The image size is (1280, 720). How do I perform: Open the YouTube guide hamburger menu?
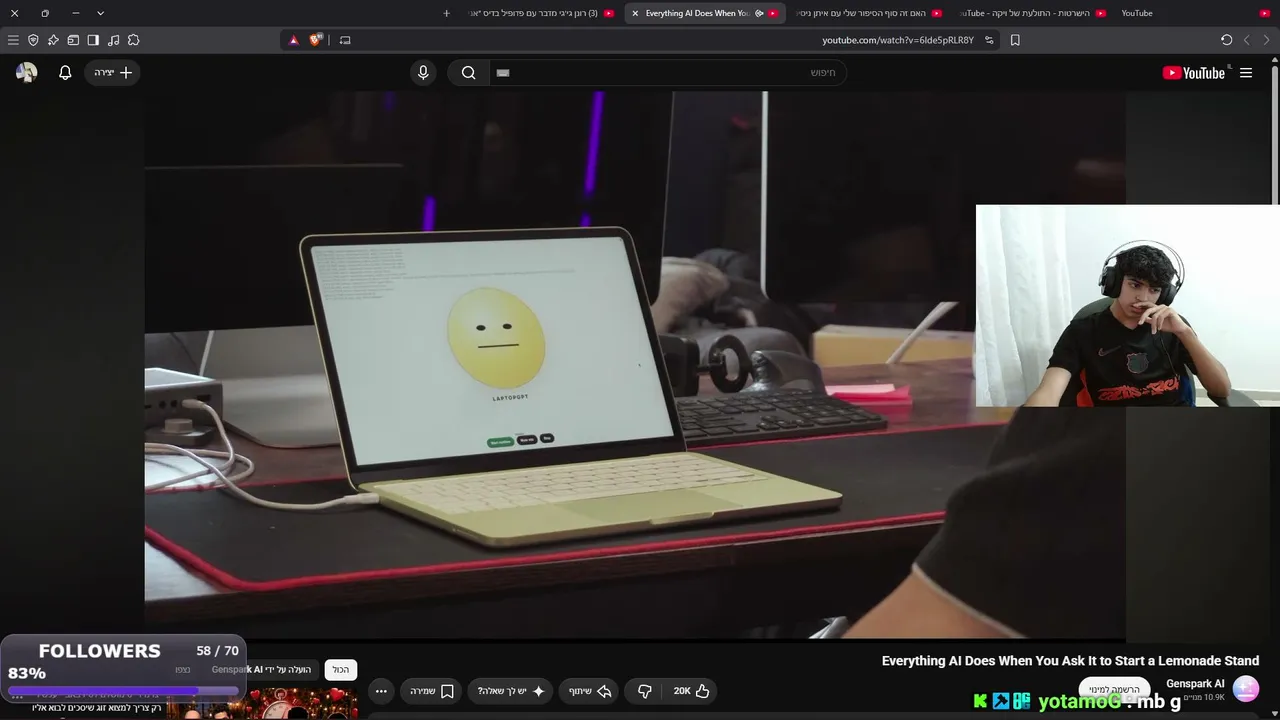click(1246, 73)
